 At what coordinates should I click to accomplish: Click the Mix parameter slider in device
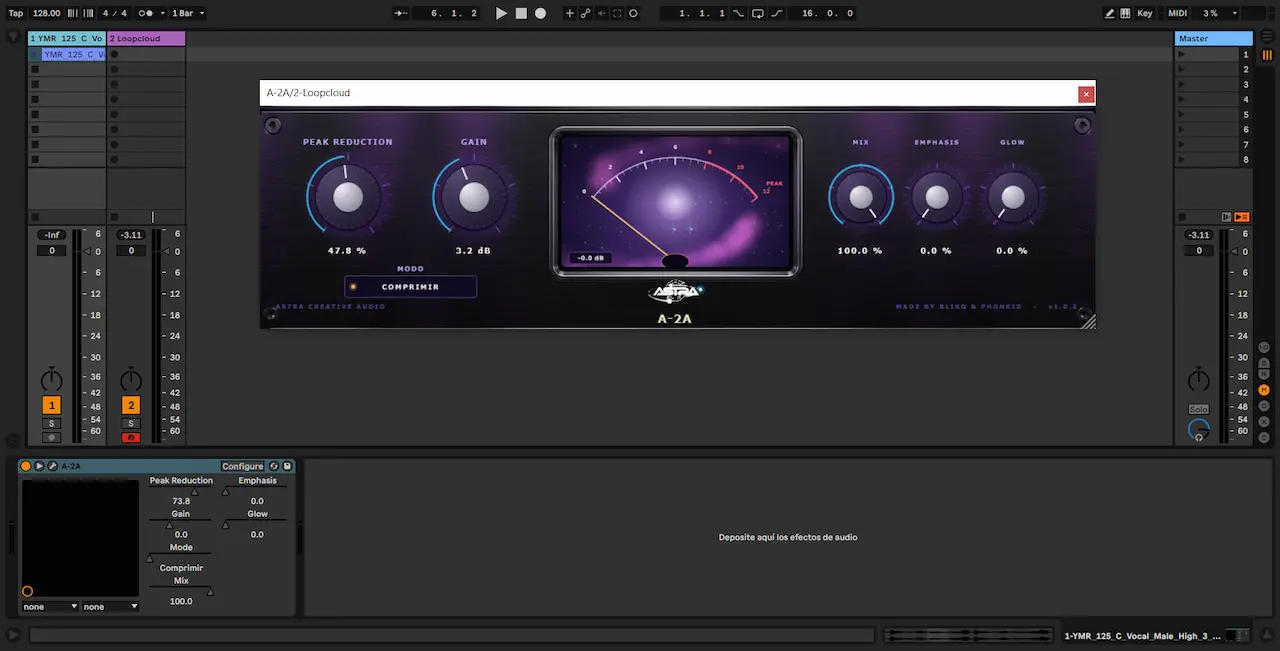click(x=181, y=591)
